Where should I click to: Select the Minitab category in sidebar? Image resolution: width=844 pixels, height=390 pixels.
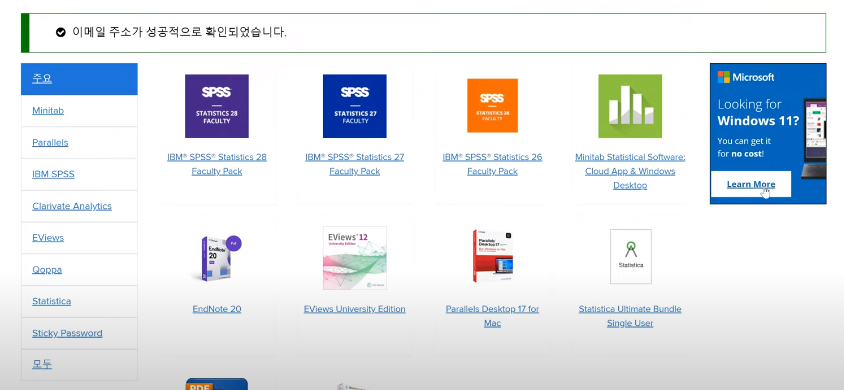pos(79,111)
